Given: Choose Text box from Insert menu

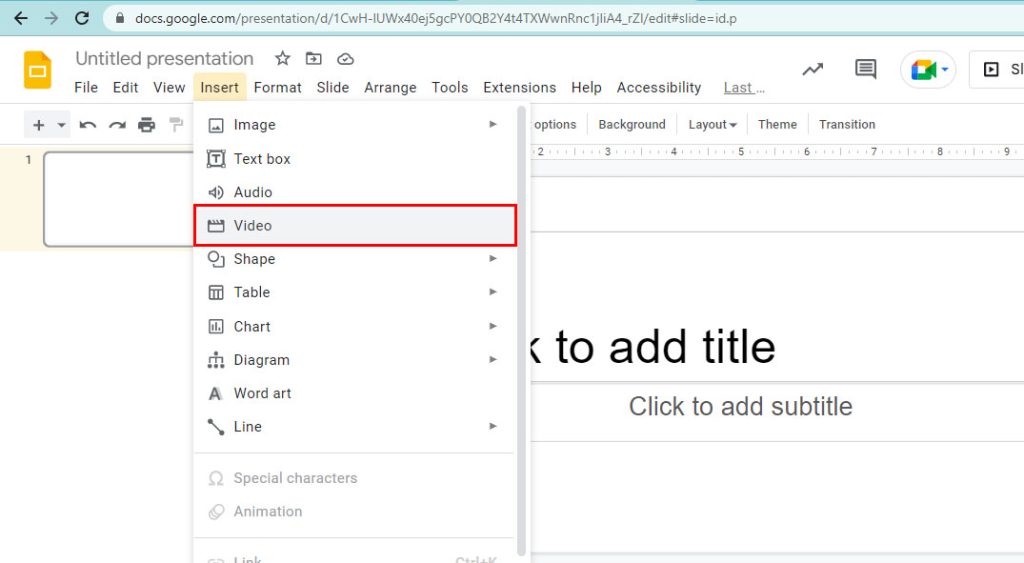Looking at the screenshot, I should (x=262, y=159).
